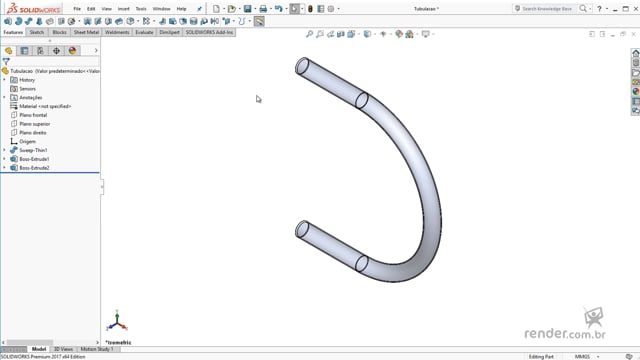
Task: Expand the Boss-Extrude1 feature node
Action: click(4, 159)
